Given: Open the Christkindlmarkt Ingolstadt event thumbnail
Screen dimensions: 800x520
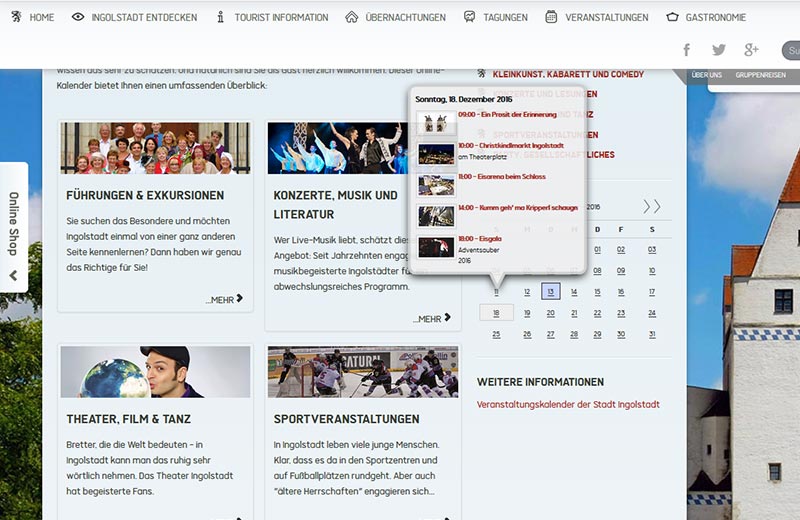Looking at the screenshot, I should (436, 155).
